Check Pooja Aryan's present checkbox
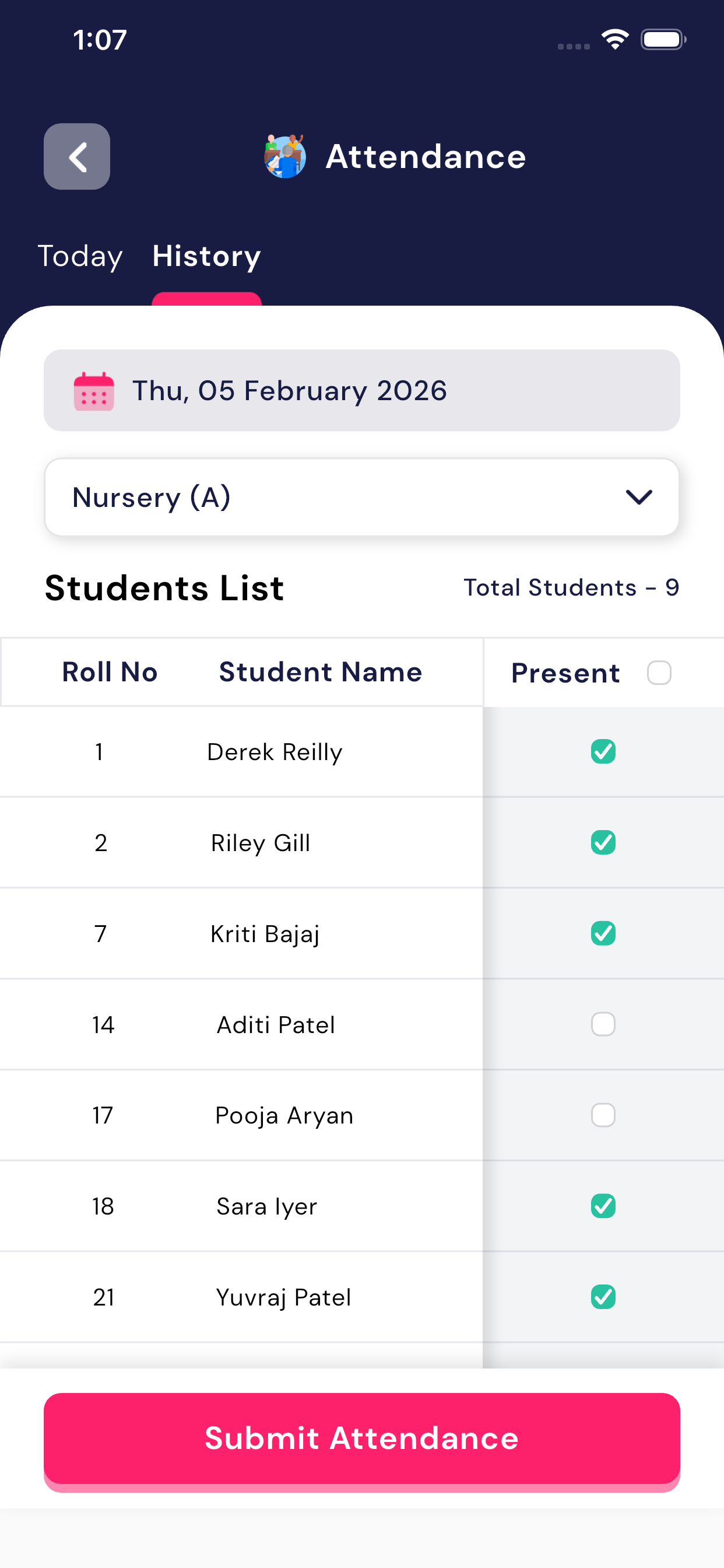The image size is (724, 1568). (x=603, y=1115)
